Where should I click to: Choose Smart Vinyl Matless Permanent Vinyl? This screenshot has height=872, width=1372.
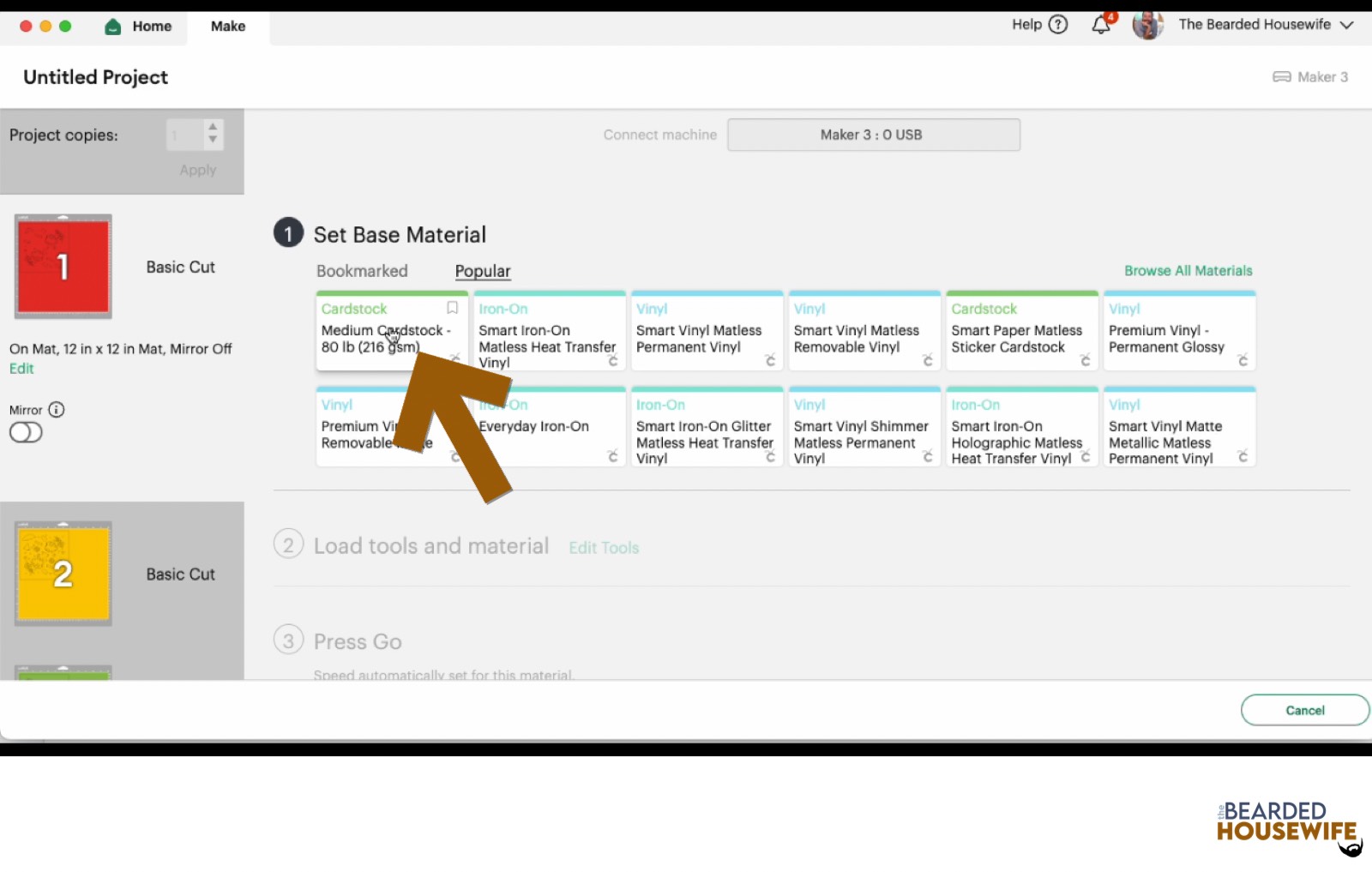(x=707, y=332)
